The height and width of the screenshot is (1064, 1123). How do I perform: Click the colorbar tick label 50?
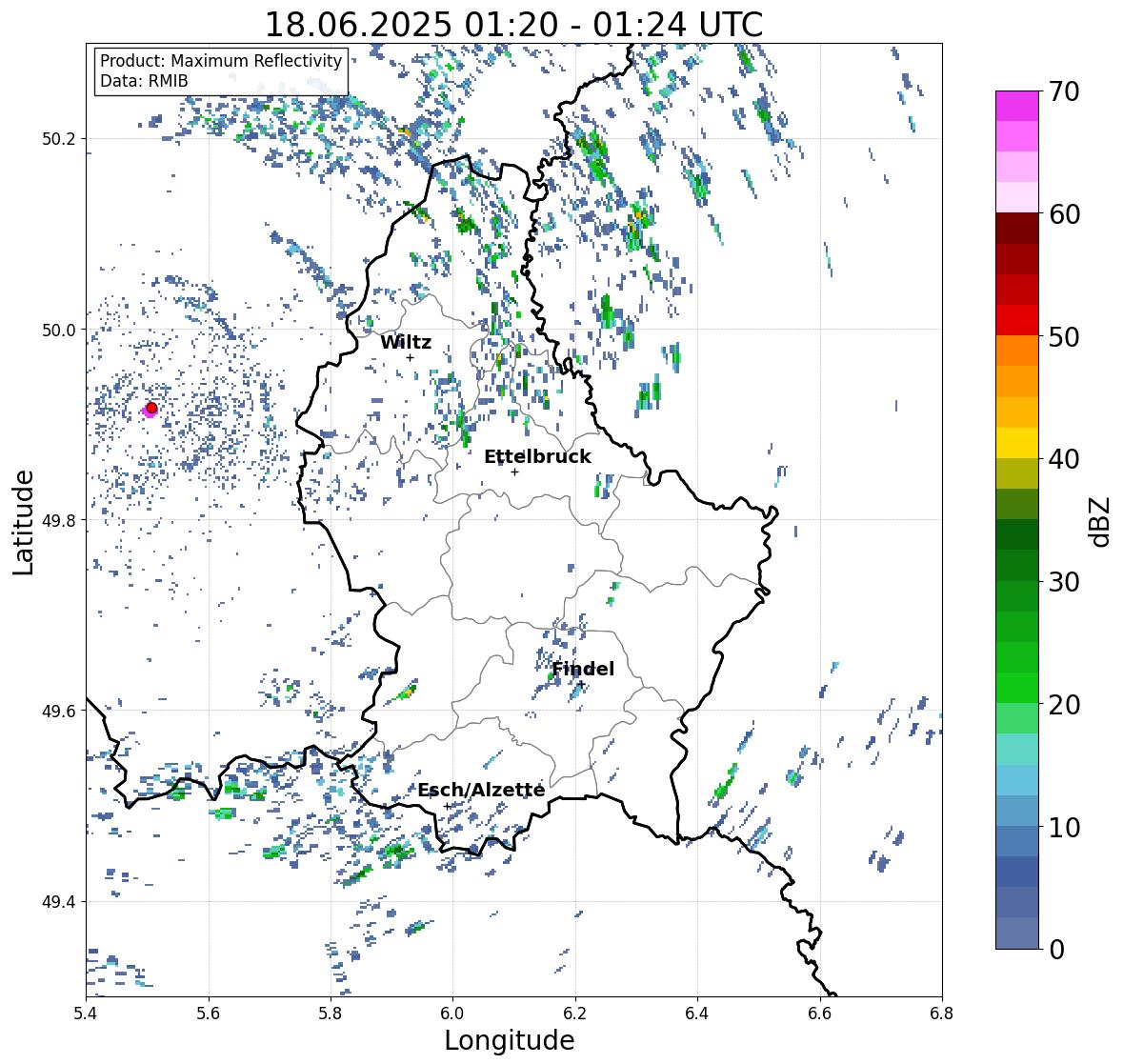click(x=1064, y=336)
